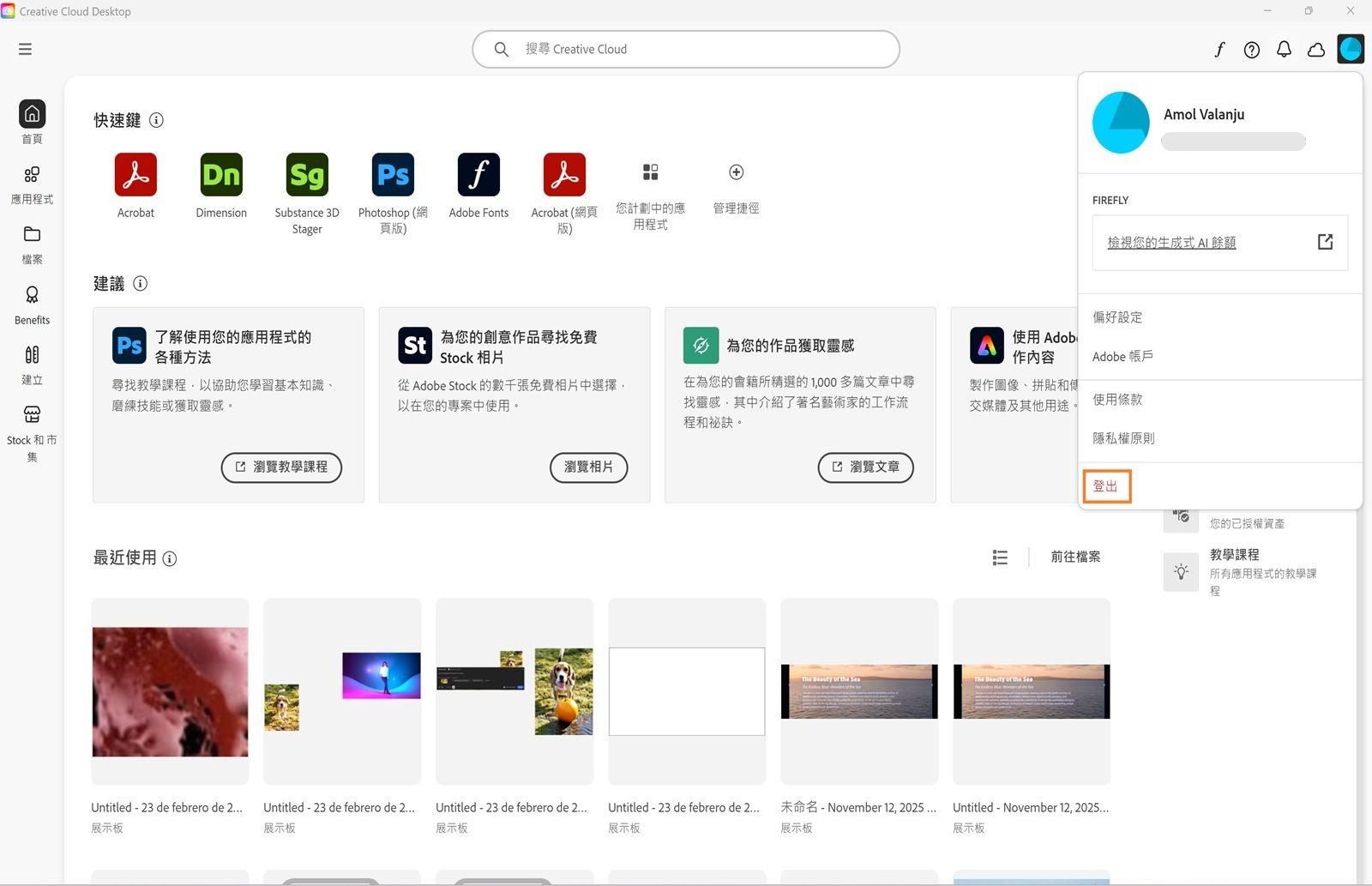Open the hamburger navigation menu
The height and width of the screenshot is (886, 1372).
[25, 49]
